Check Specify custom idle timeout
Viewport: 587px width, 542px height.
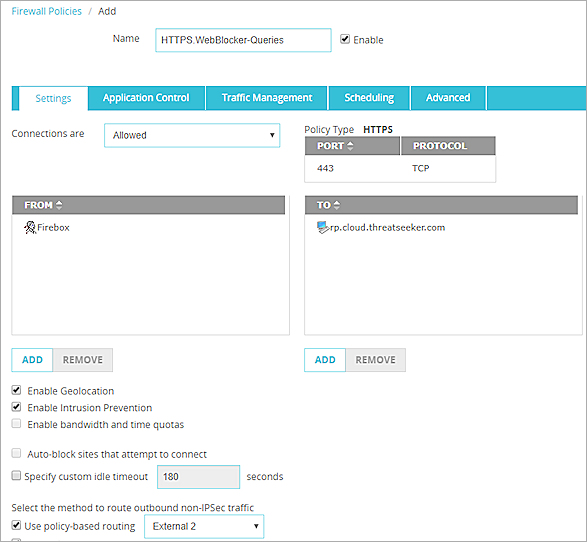[x=16, y=475]
